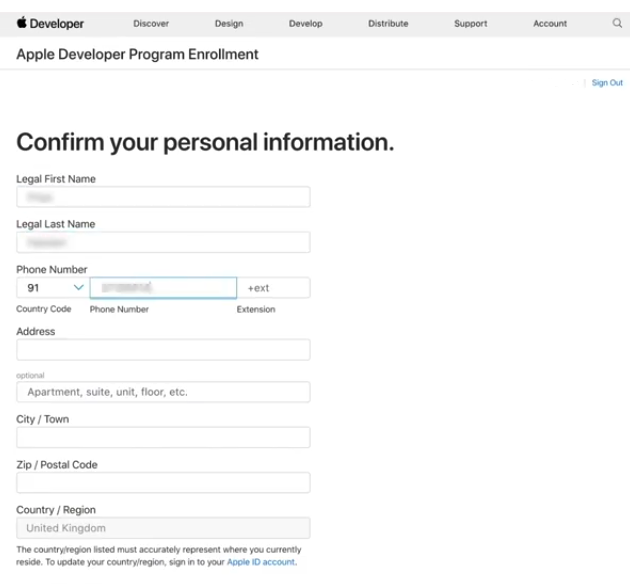Focus the Legal Last Name field
This screenshot has height=586, width=630.
coord(163,242)
